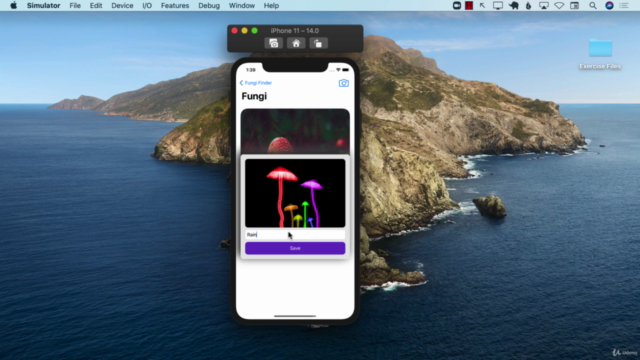Click the iPhone 11 – 14.0 window title
The width and height of the screenshot is (640, 360).
point(295,31)
